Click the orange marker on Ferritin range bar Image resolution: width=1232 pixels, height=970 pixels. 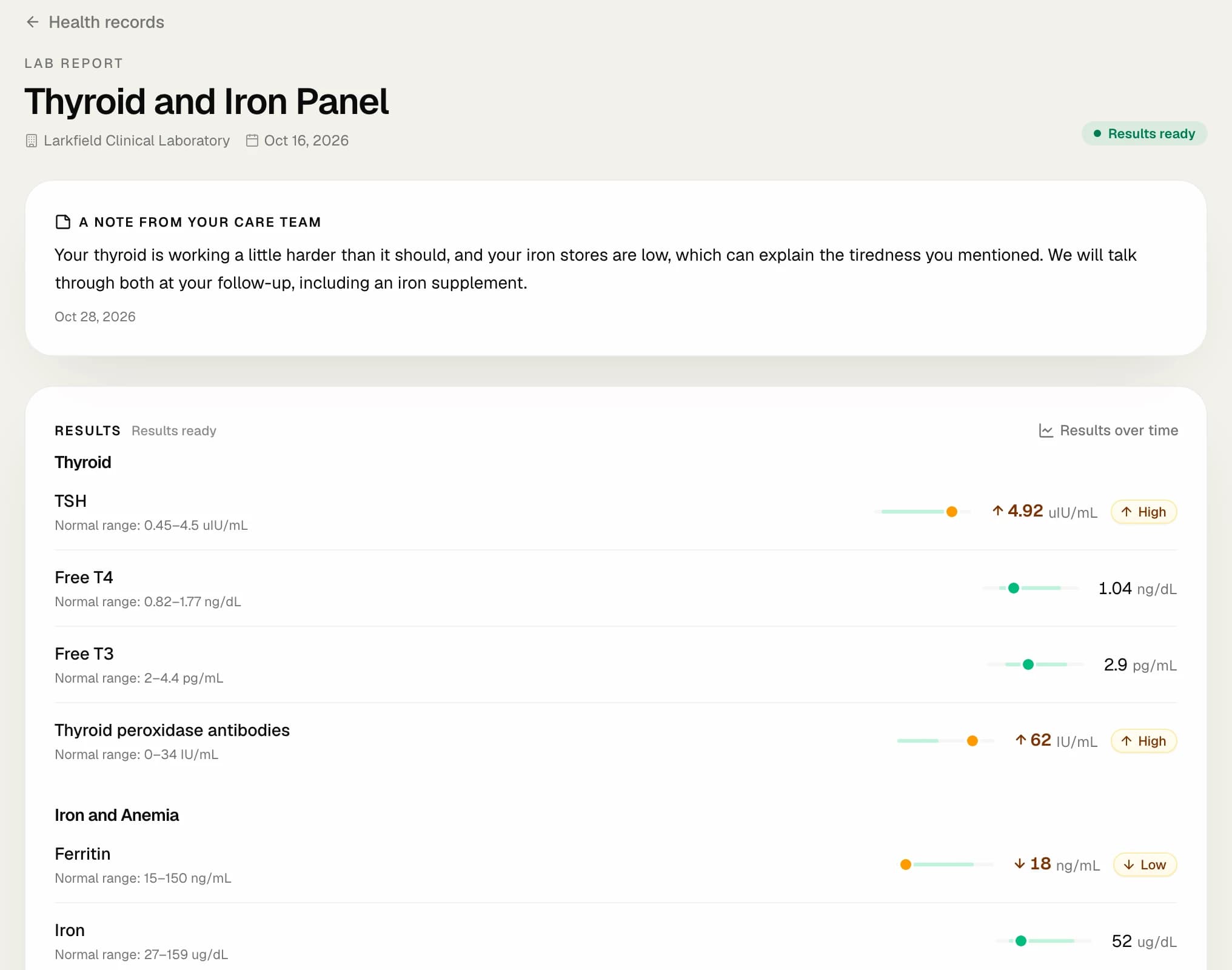pos(906,865)
